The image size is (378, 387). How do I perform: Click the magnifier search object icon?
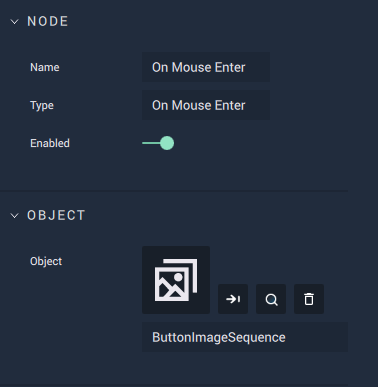pos(271,299)
